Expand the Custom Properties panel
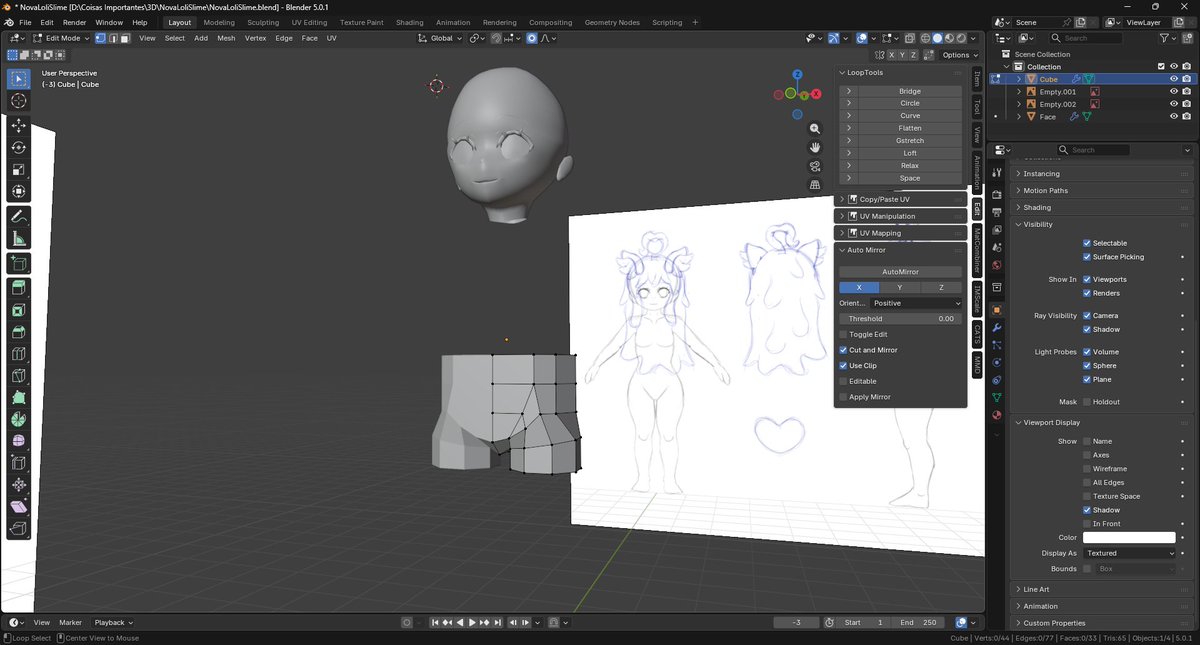 (x=1103, y=623)
